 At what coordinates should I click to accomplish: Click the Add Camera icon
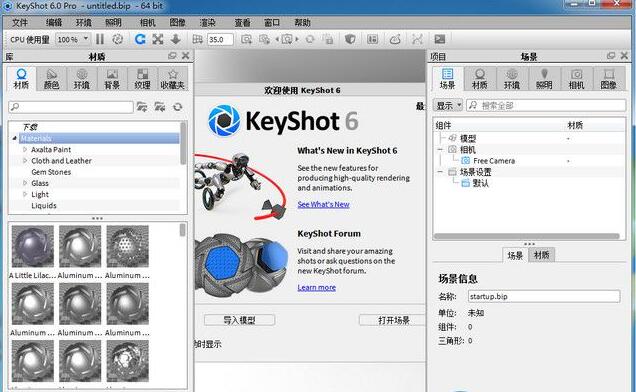coord(246,39)
